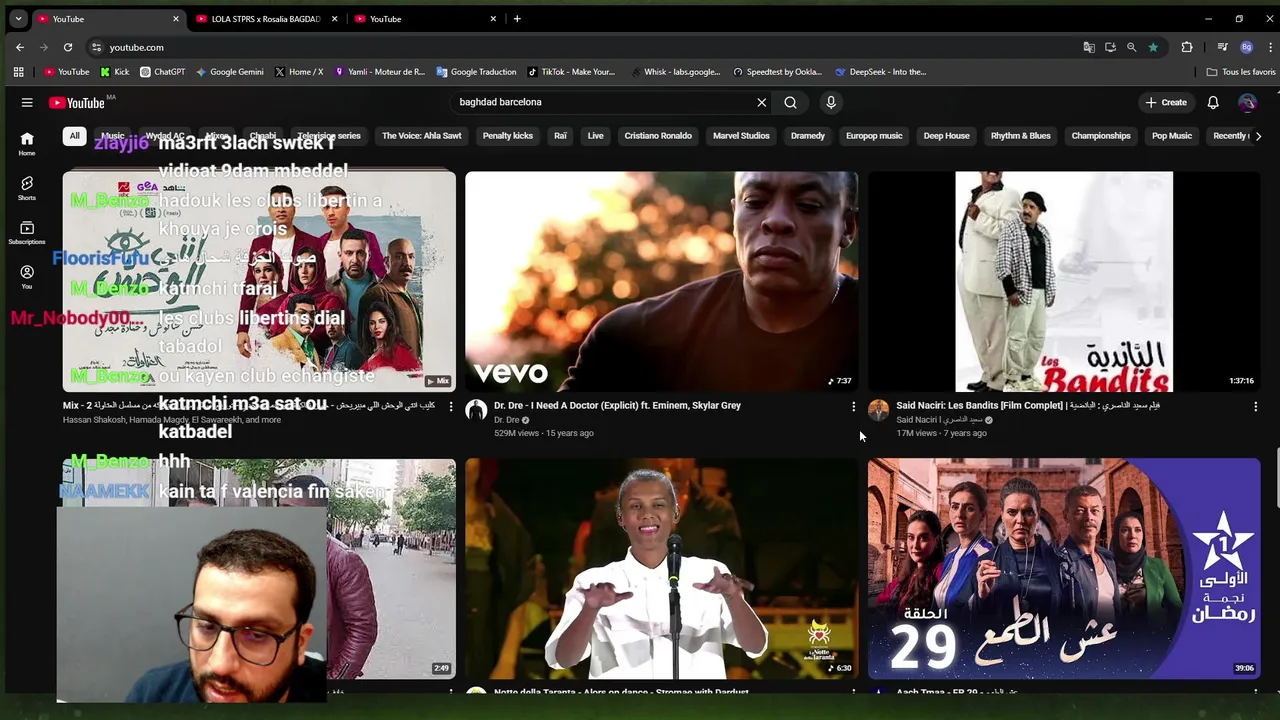Open the Google Gemini bookmark
The width and height of the screenshot is (1280, 720).
pos(230,72)
